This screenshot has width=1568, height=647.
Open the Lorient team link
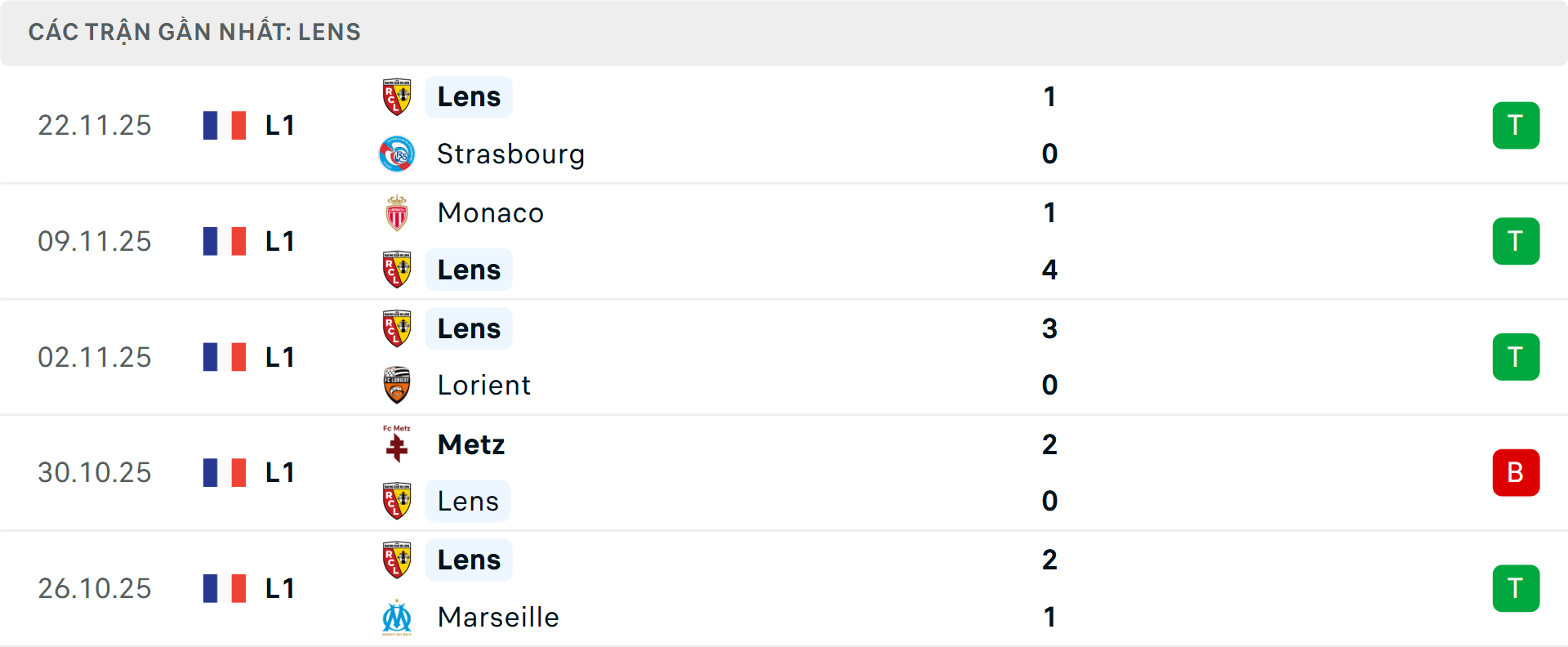[484, 385]
